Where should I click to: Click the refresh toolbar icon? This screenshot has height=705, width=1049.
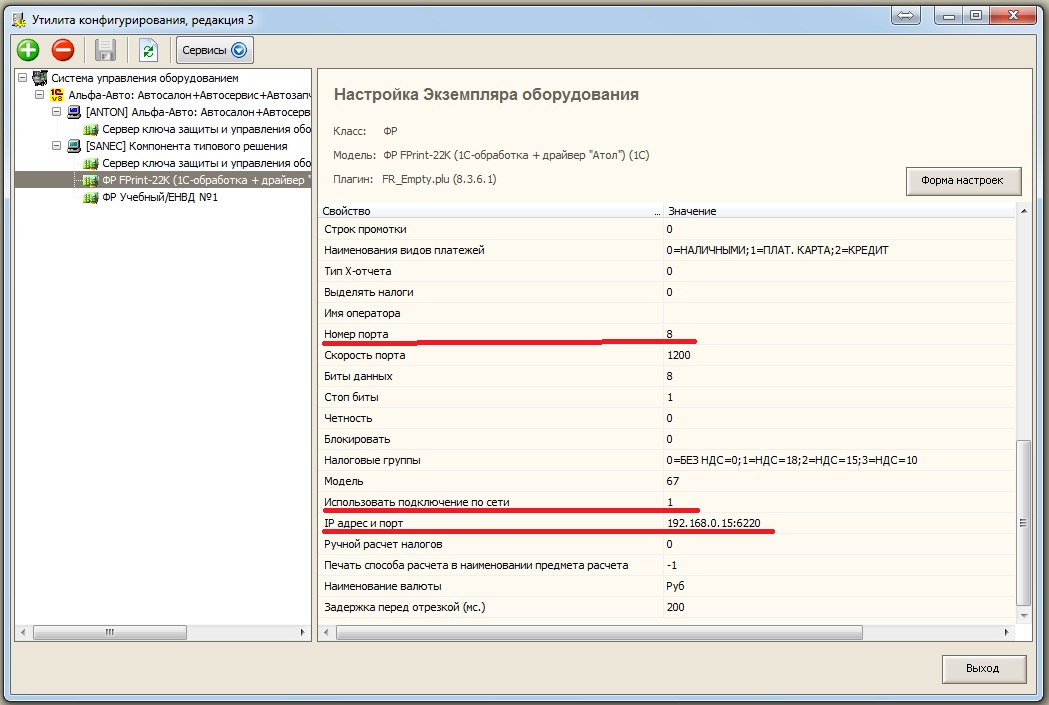[x=148, y=50]
